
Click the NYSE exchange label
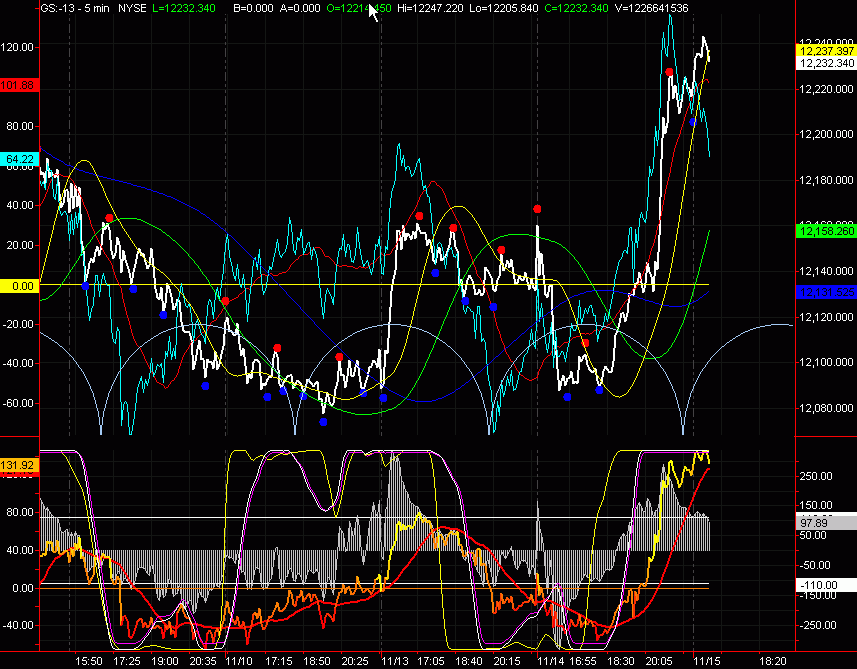point(132,8)
